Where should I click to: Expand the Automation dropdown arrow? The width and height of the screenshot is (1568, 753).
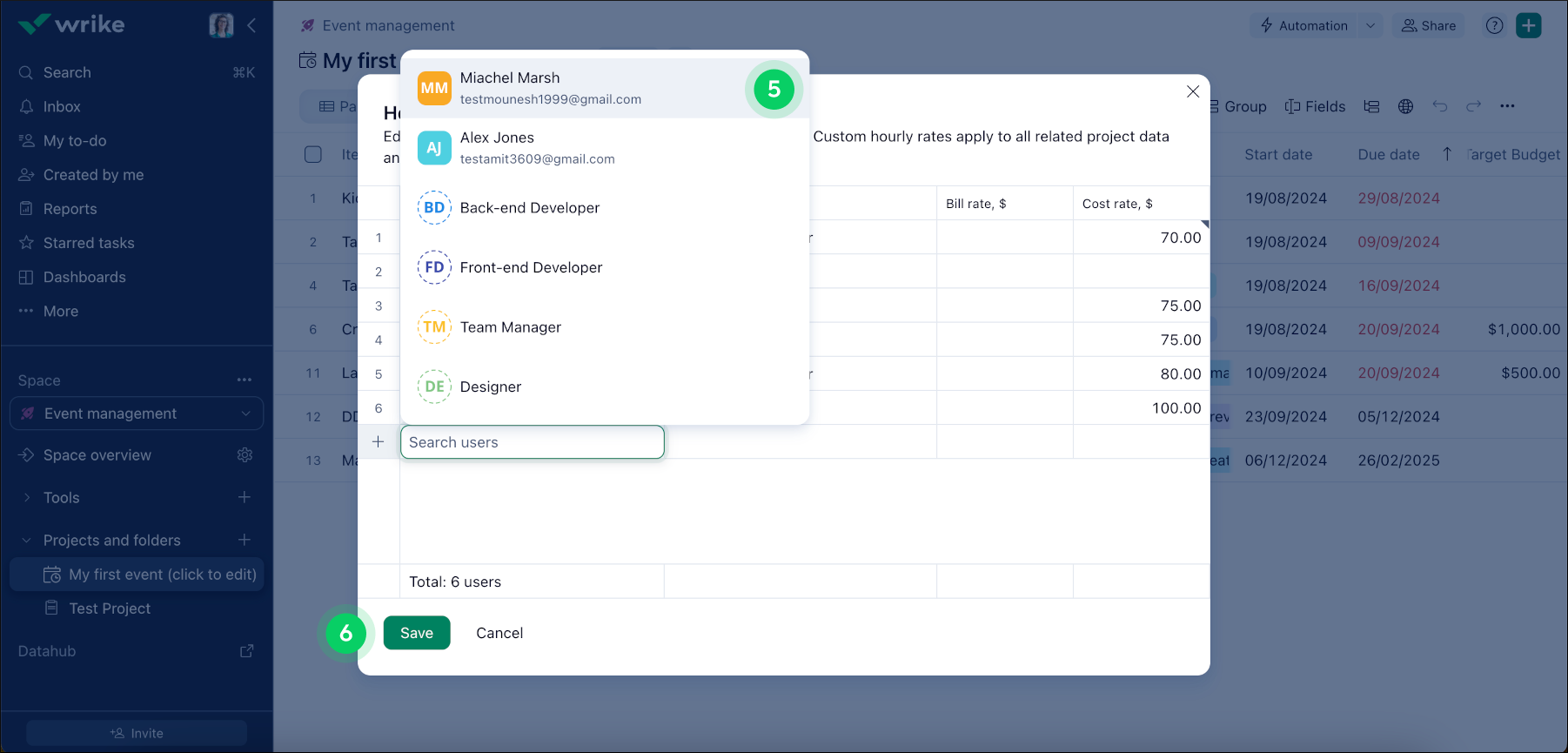click(1370, 25)
